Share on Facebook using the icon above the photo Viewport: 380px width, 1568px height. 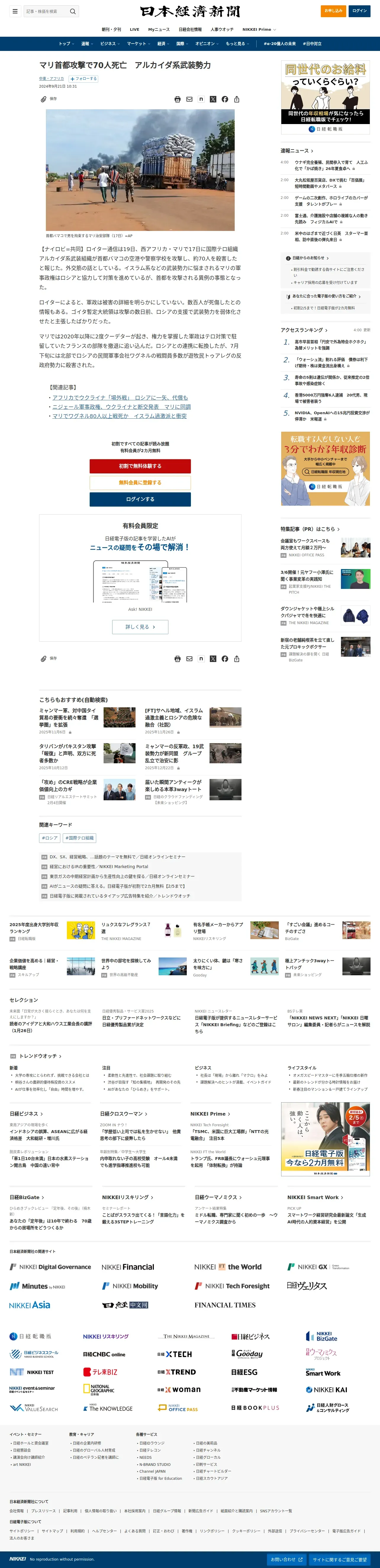(x=225, y=99)
